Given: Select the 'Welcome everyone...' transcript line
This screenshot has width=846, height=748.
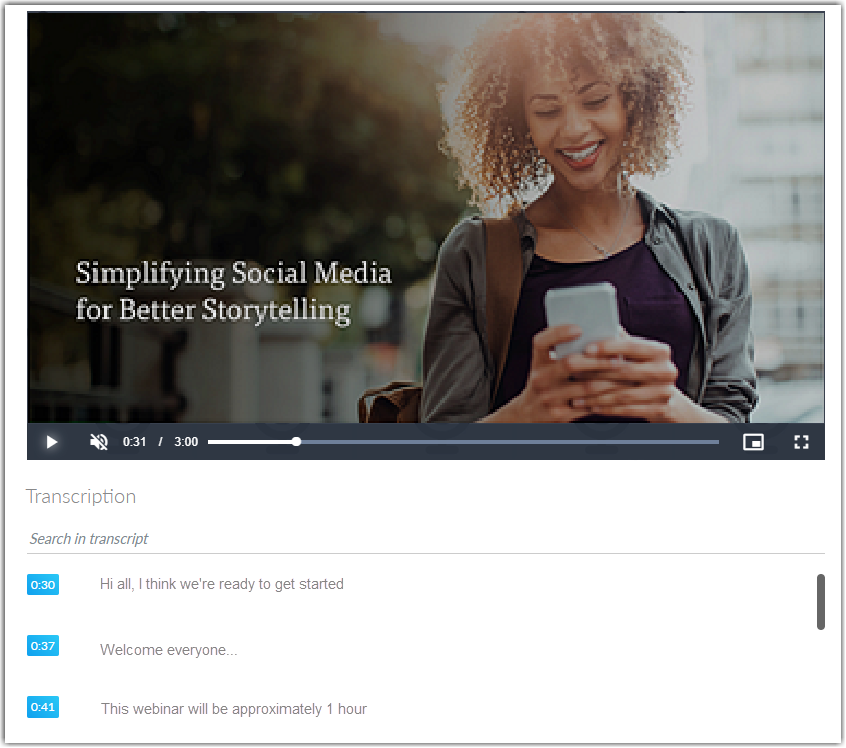Looking at the screenshot, I should pos(168,650).
